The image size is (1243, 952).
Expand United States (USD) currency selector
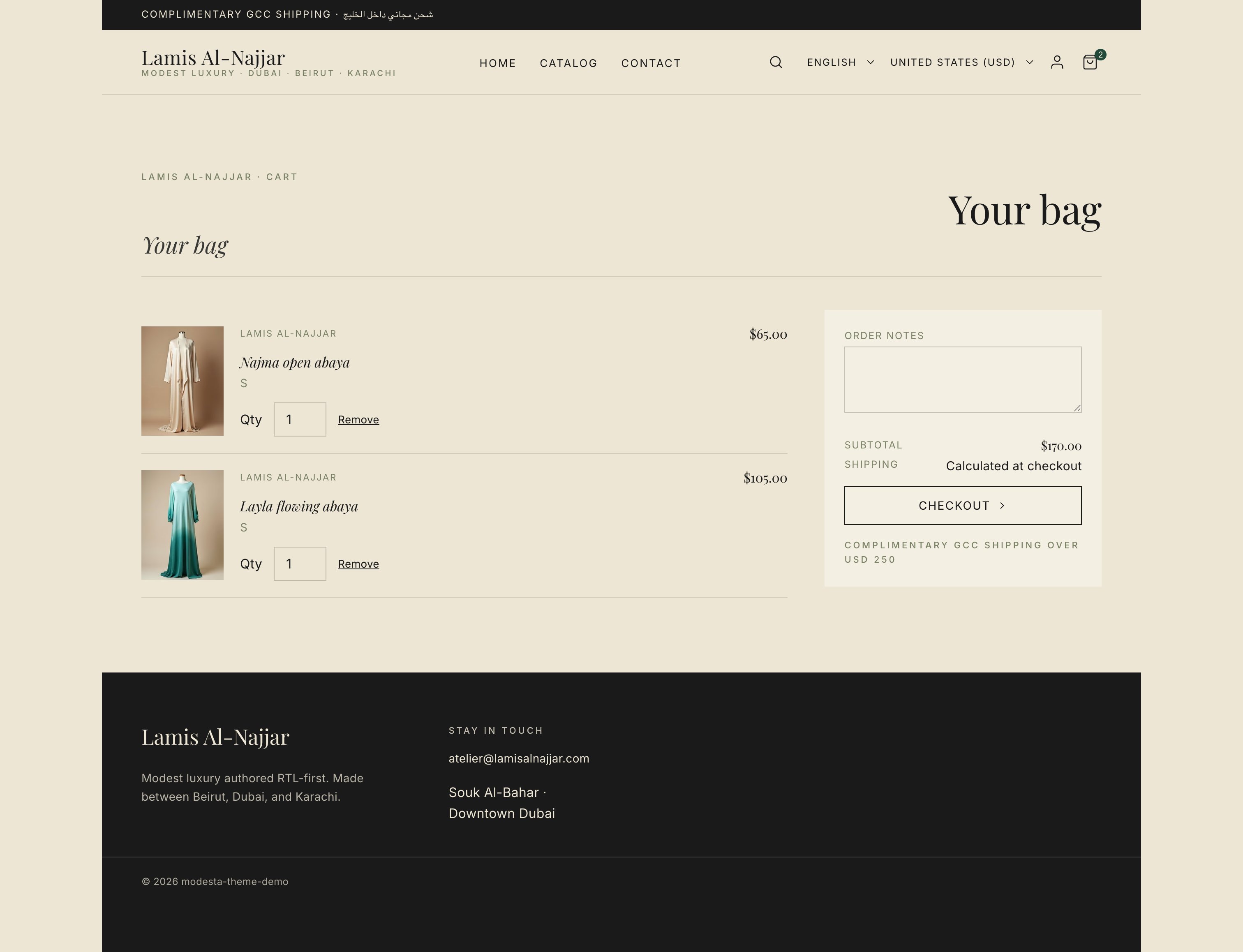click(x=961, y=62)
